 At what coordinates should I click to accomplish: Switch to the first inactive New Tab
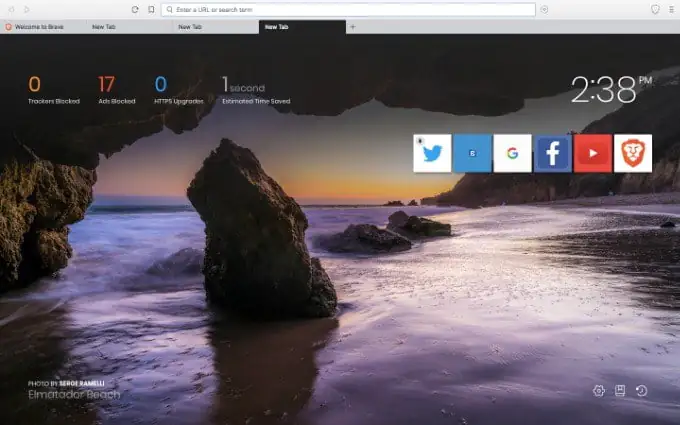click(x=130, y=27)
